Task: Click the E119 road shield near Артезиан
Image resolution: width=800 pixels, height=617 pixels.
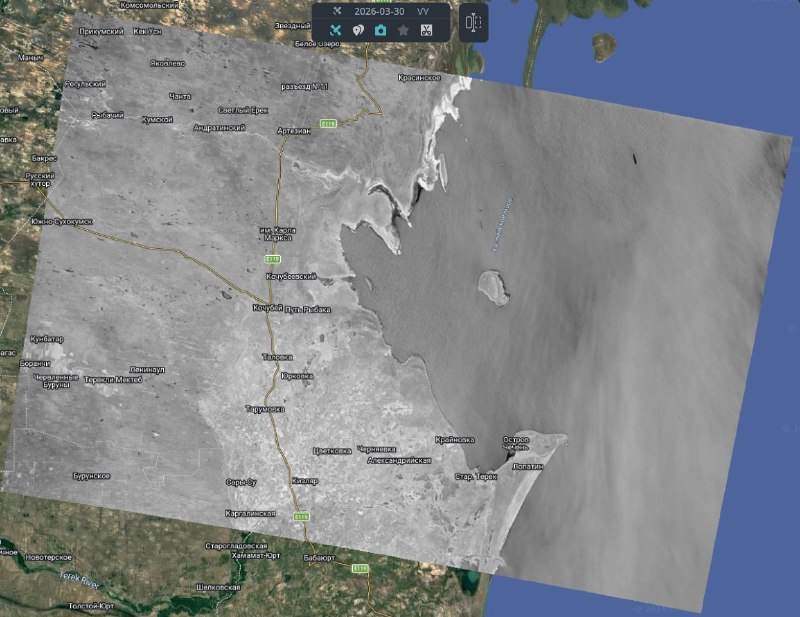Action: [328, 123]
